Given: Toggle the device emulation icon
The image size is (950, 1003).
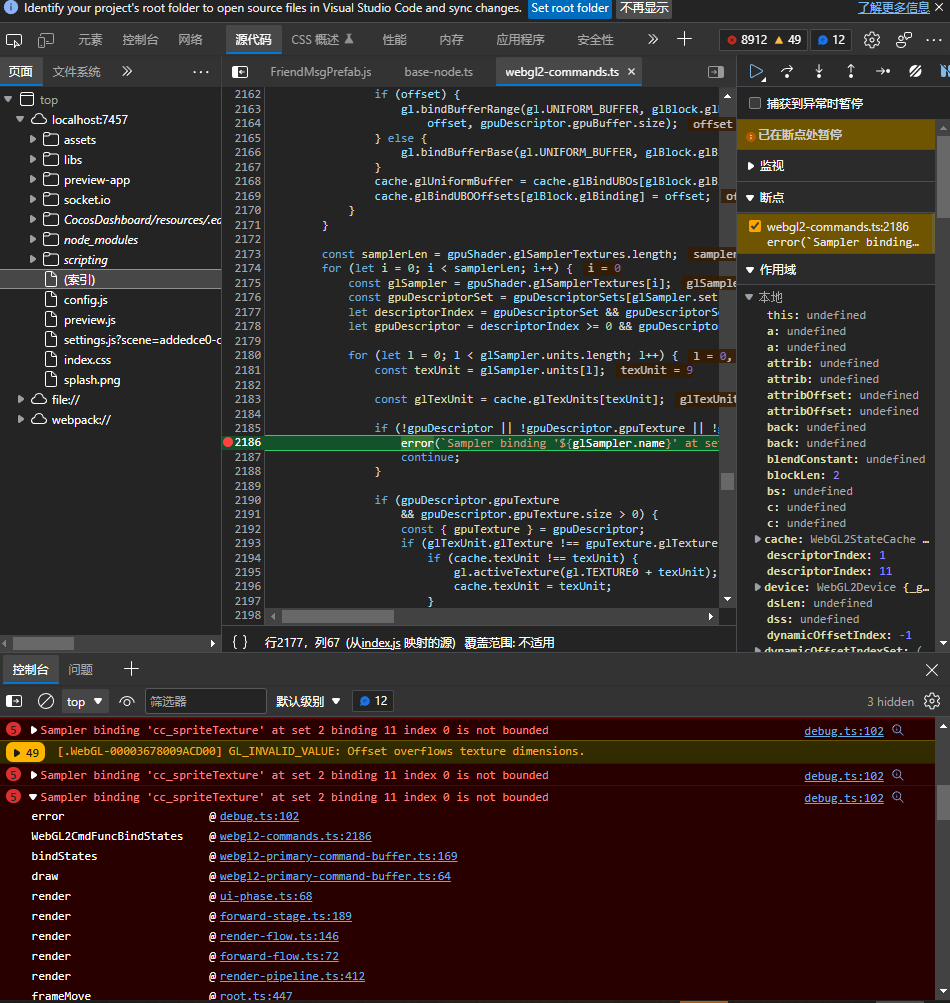Looking at the screenshot, I should (46, 40).
